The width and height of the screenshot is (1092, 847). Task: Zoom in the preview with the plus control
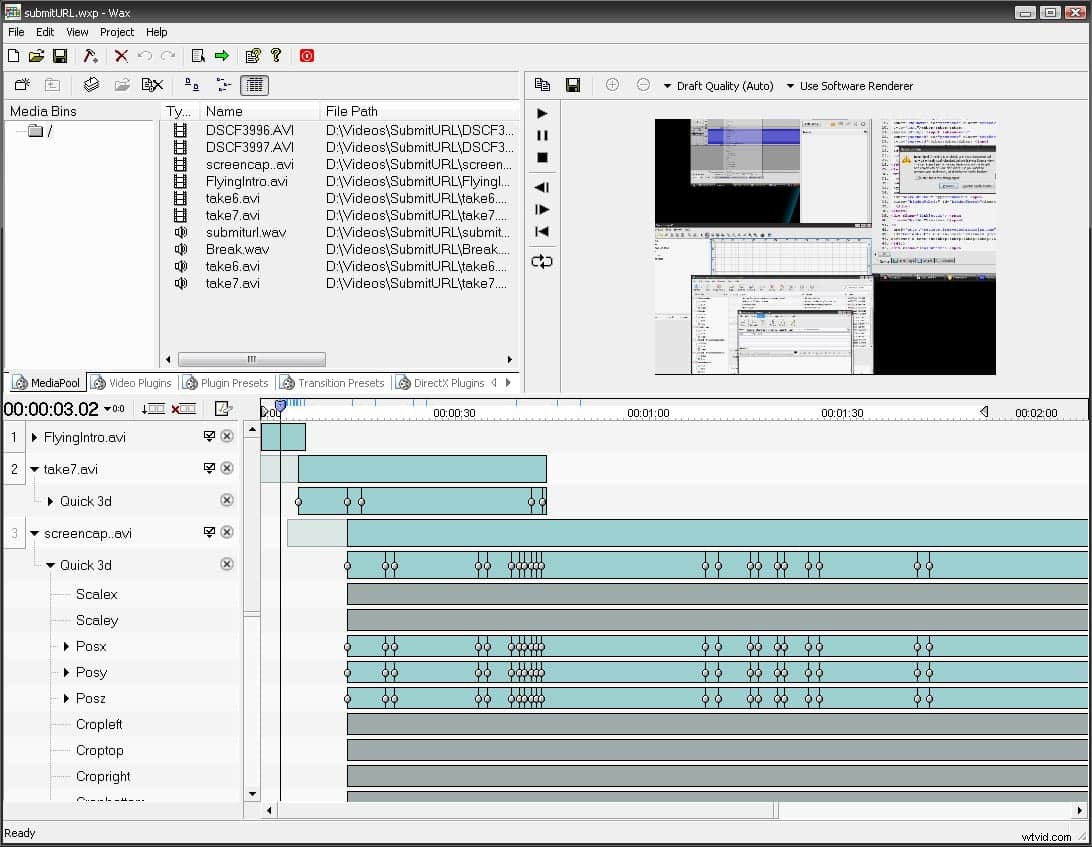[x=612, y=85]
